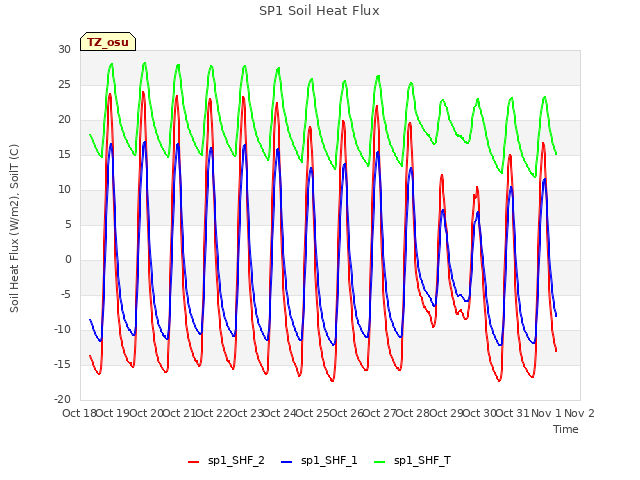640x480 pixels.
Task: Select the sp1_SHF_2 legend entry
Action: (226, 460)
